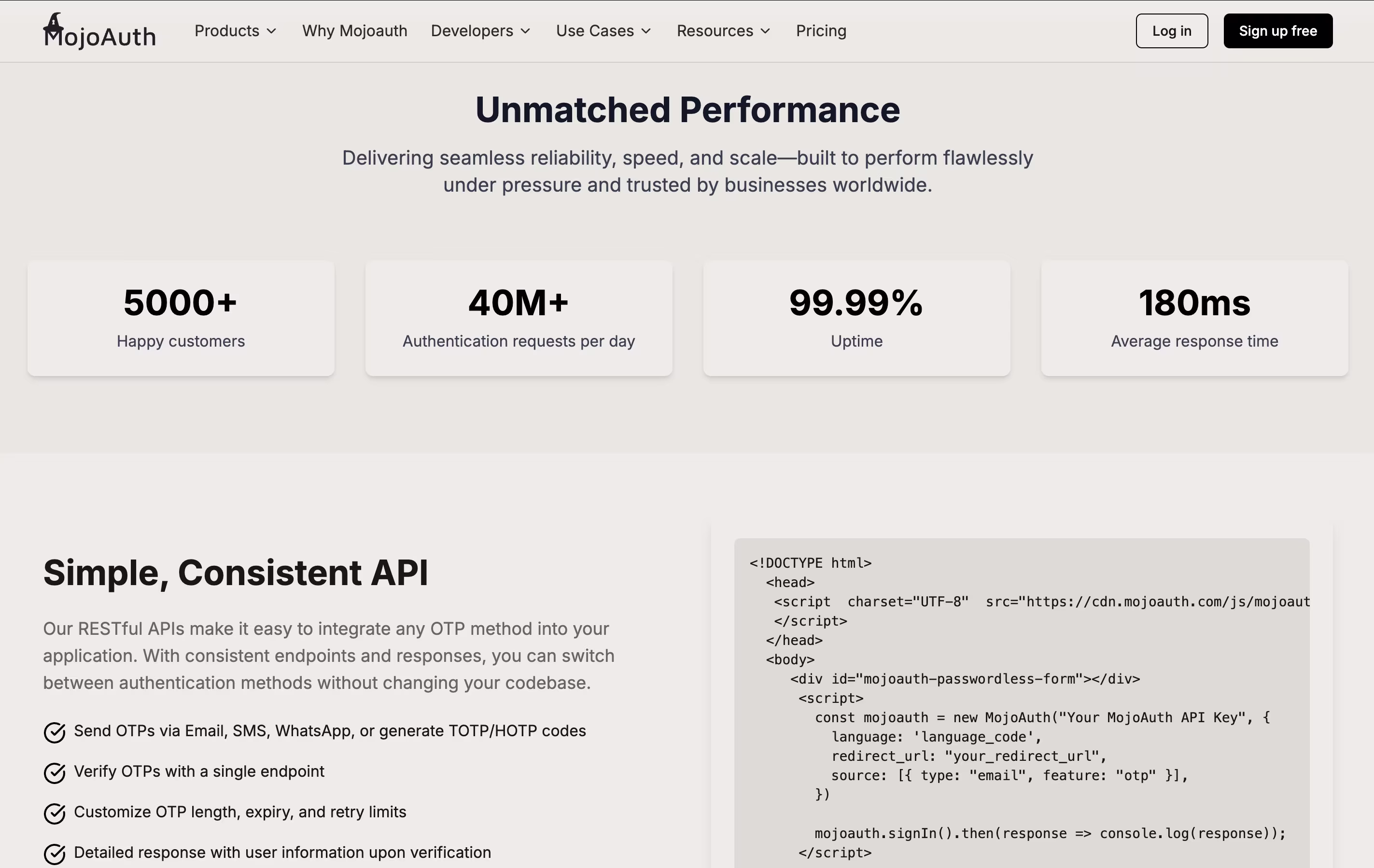Image resolution: width=1374 pixels, height=868 pixels.
Task: Click checkmark icon beside Verify OTPs line
Action: tap(55, 773)
